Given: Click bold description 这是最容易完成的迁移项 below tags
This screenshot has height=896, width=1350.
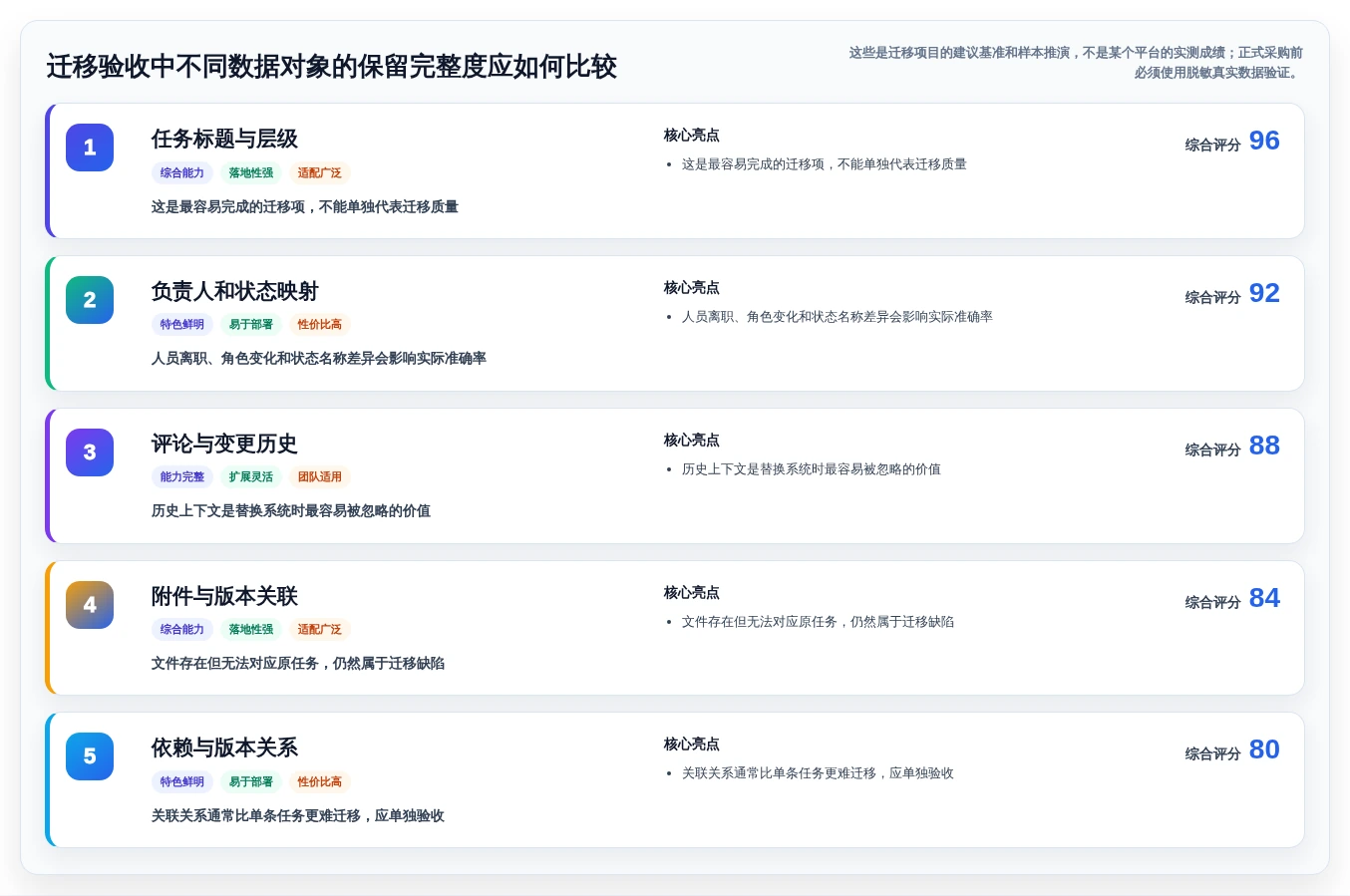Looking at the screenshot, I should (x=305, y=207).
